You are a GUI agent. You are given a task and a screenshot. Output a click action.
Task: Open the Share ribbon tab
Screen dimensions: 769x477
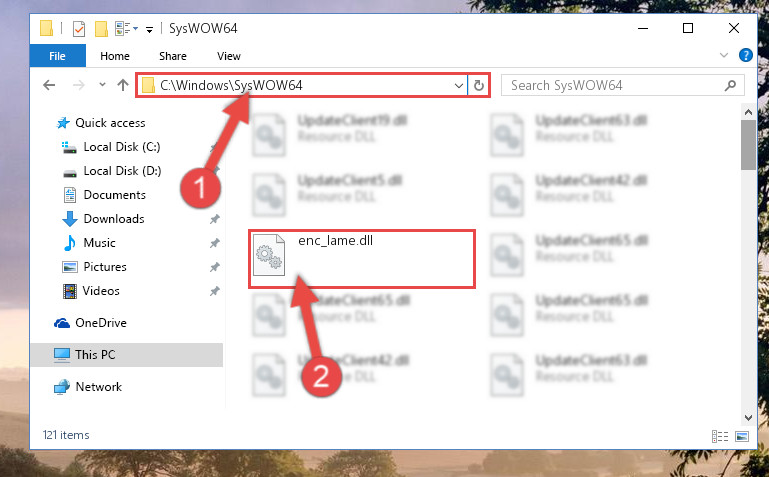pyautogui.click(x=173, y=56)
